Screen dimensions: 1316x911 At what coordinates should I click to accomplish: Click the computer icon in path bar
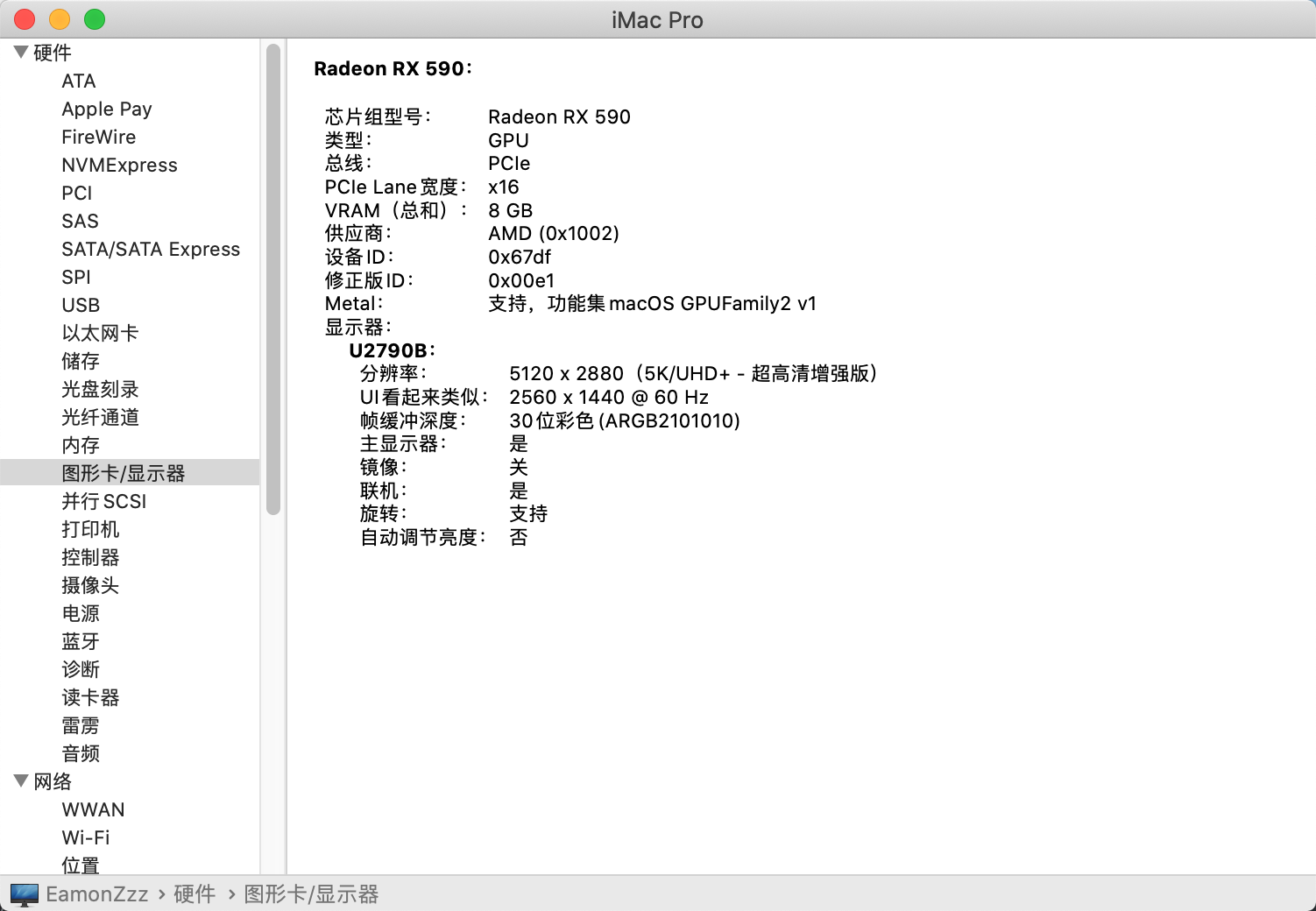[25, 894]
